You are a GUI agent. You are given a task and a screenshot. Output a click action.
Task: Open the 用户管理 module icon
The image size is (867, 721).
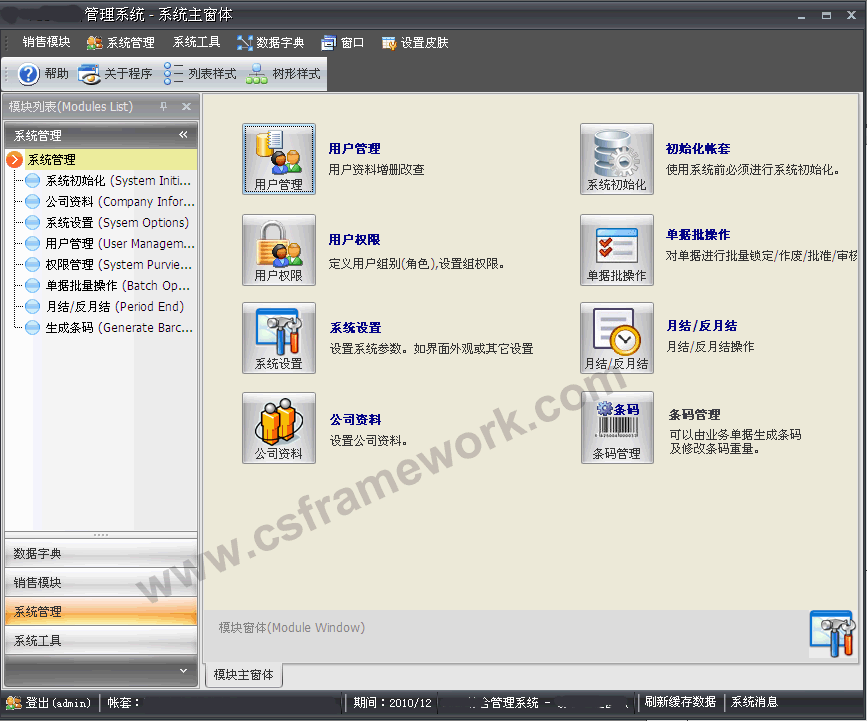[x=278, y=158]
